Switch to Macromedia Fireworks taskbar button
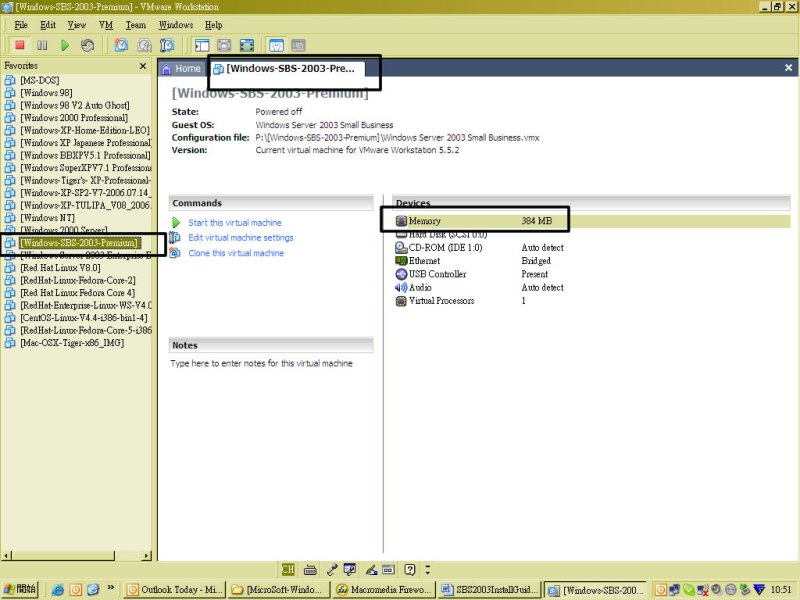800x600 pixels. click(384, 590)
